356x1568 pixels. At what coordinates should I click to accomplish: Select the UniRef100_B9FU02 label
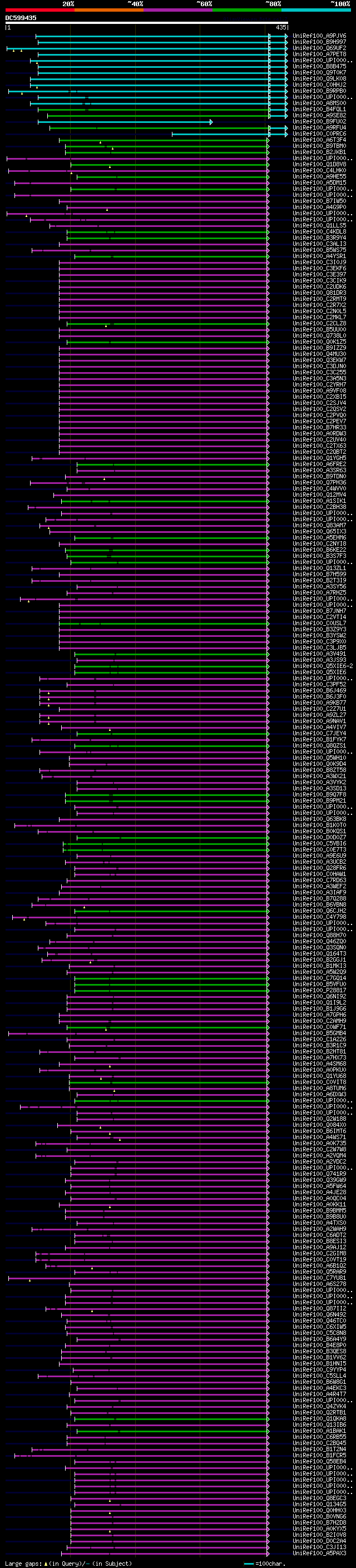pos(319,122)
